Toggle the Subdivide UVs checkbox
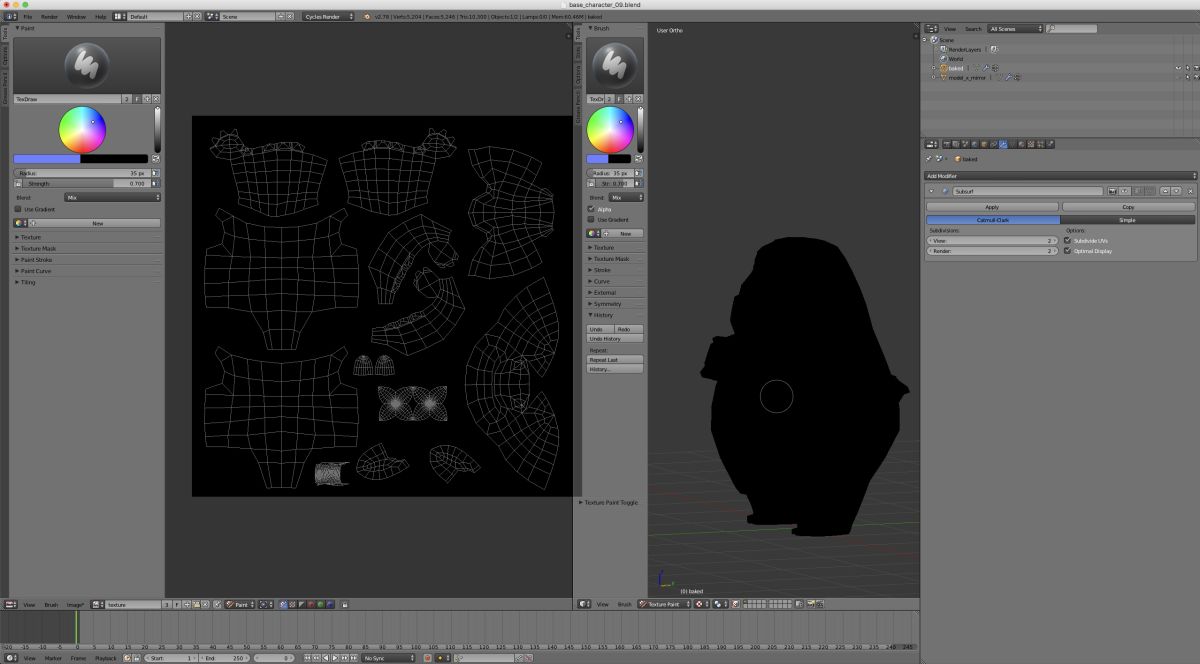The image size is (1200, 664). 1068,241
